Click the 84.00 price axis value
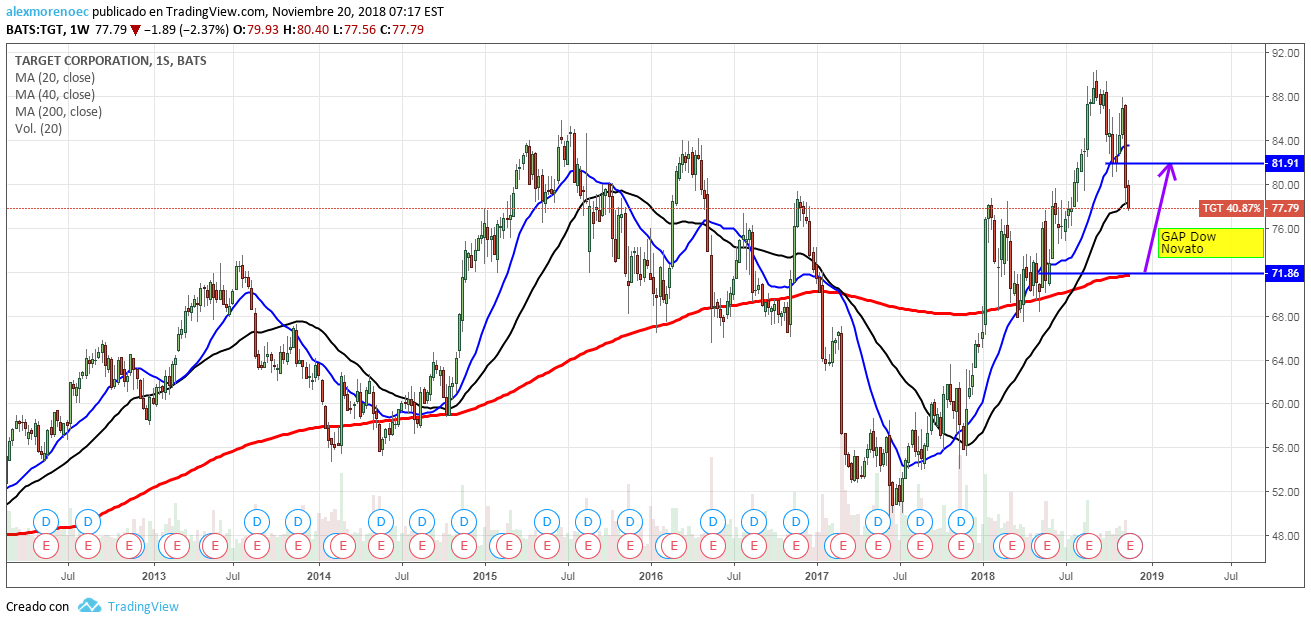The image size is (1311, 624). [x=1284, y=141]
